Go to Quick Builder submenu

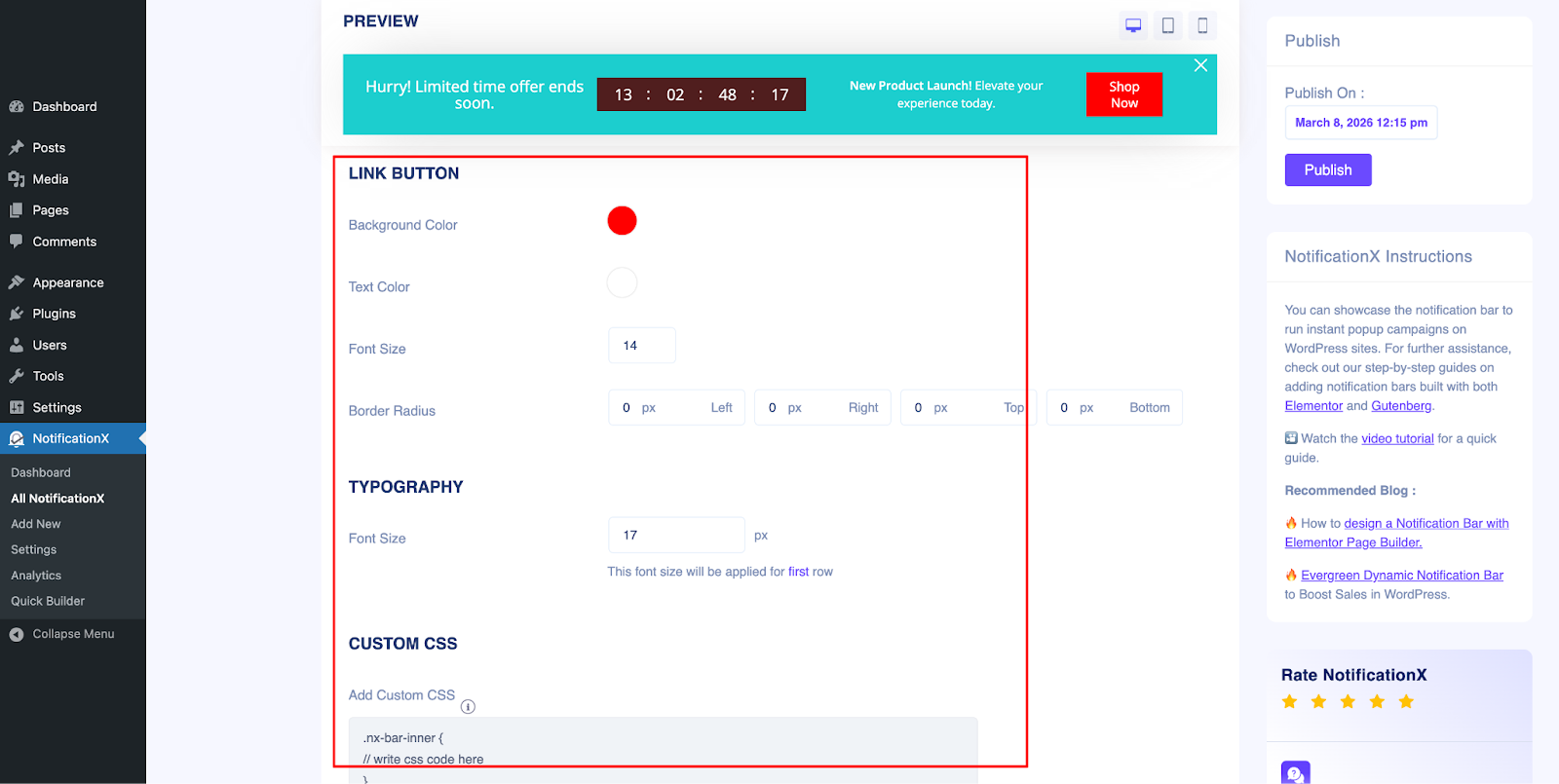click(x=48, y=601)
